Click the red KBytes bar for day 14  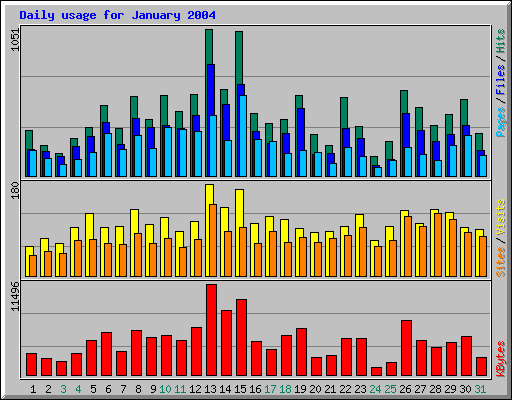click(x=226, y=343)
